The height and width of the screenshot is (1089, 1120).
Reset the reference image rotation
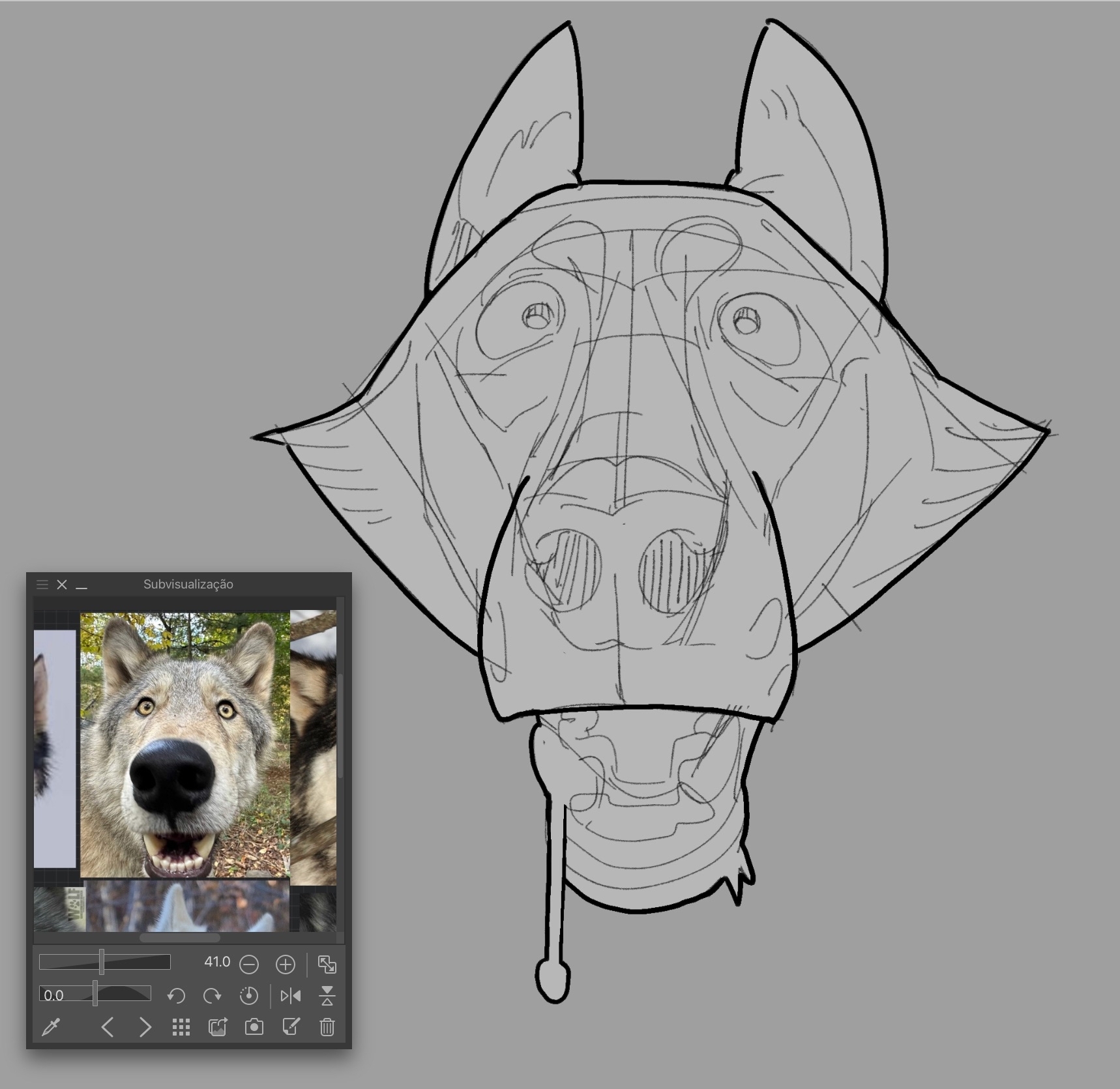(x=249, y=996)
